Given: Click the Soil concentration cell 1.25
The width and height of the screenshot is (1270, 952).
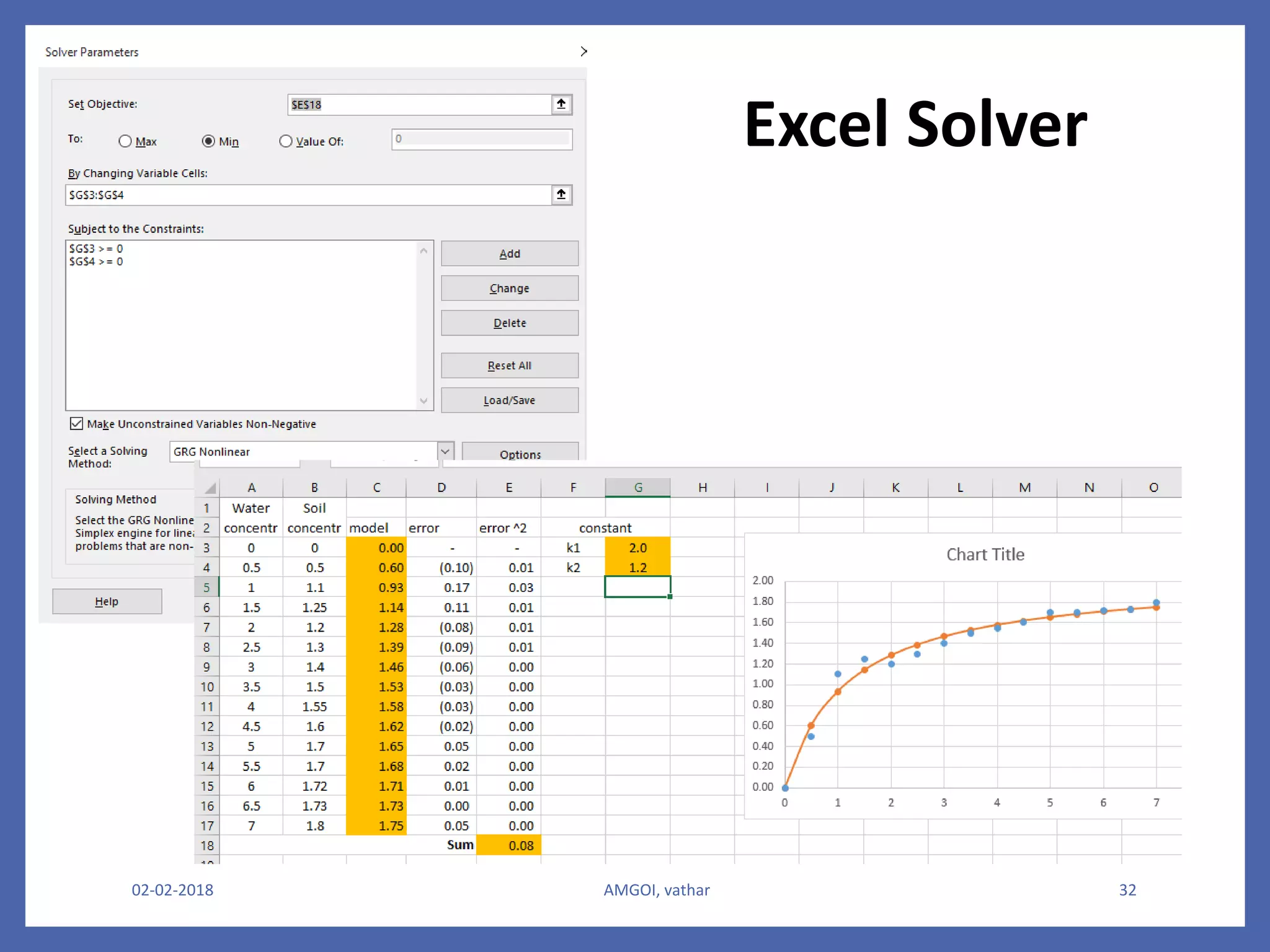Looking at the screenshot, I should pyautogui.click(x=314, y=607).
